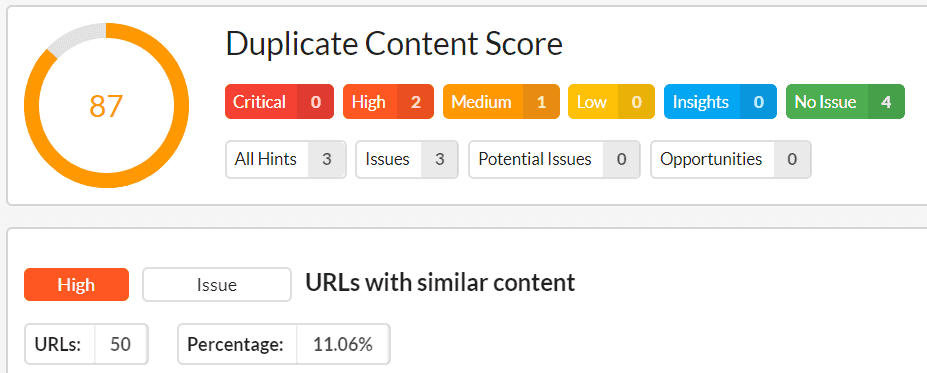Filter hints by High severity
This screenshot has width=927, height=373.
pos(388,102)
